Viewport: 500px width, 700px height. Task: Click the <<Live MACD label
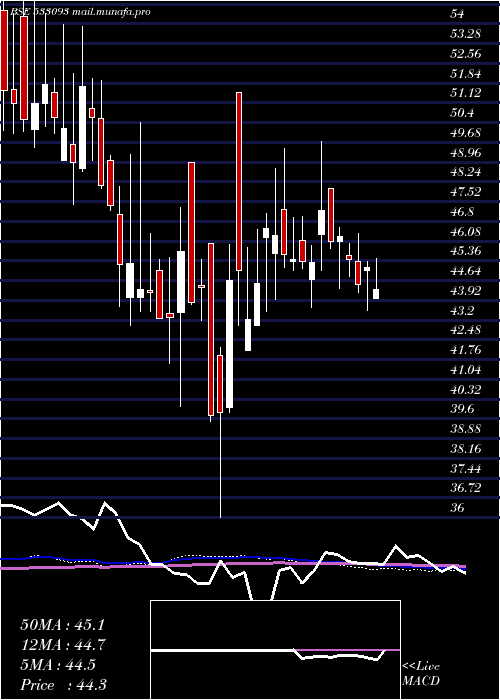point(421,674)
